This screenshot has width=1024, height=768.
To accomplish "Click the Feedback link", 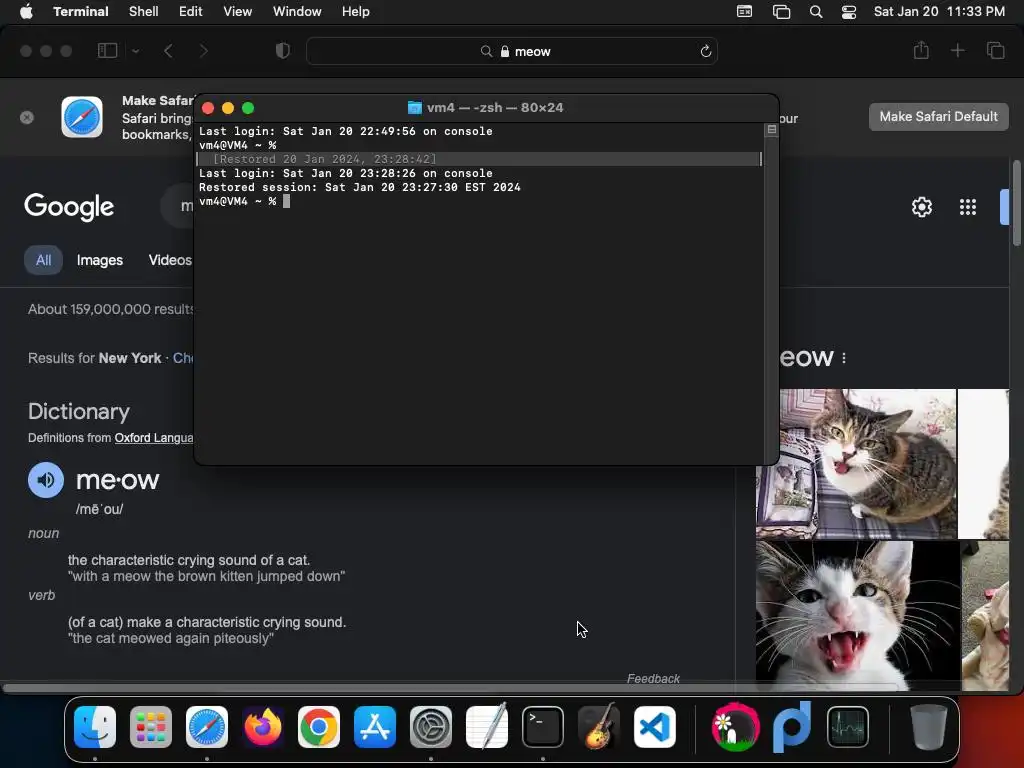I will 653,679.
